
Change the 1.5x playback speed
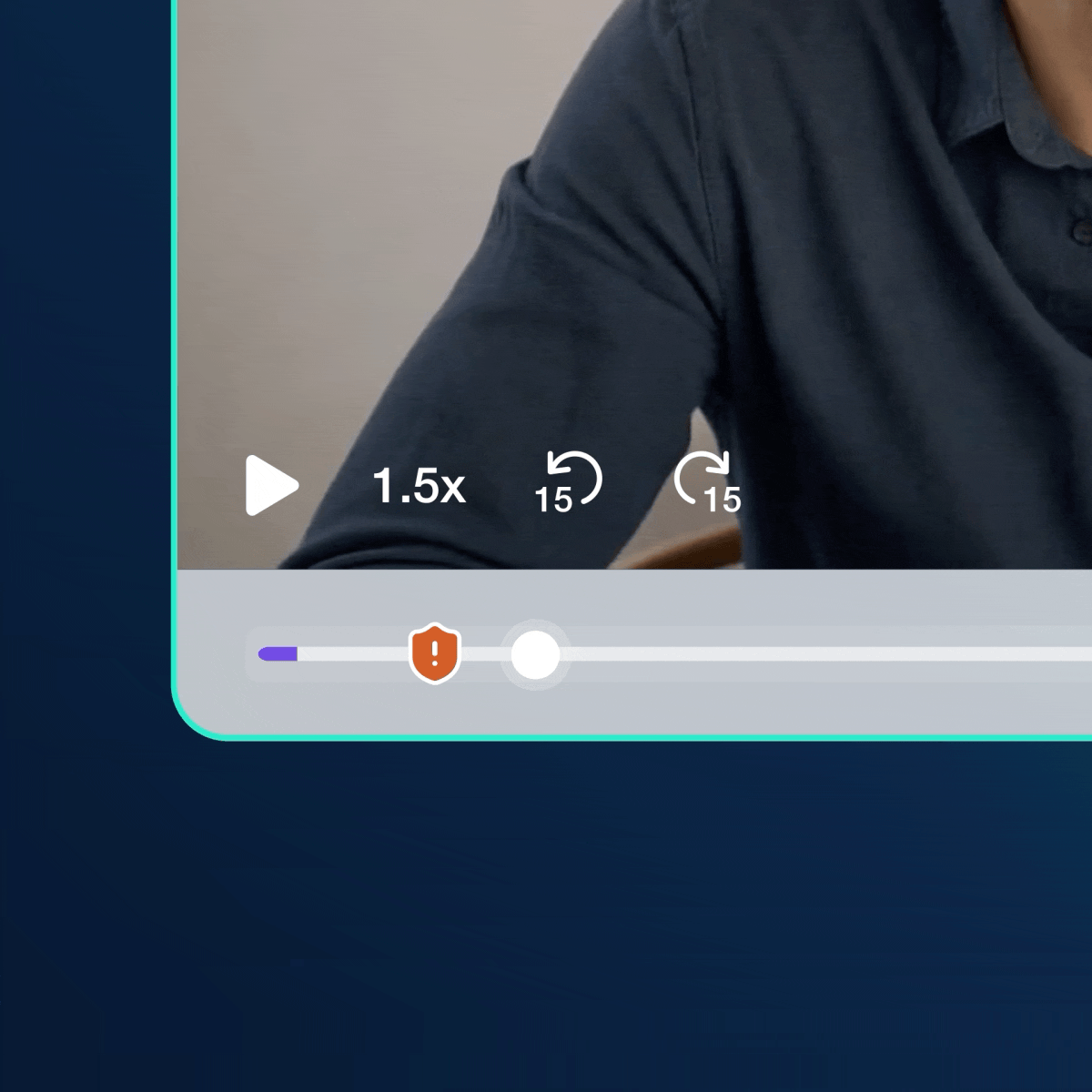[420, 486]
